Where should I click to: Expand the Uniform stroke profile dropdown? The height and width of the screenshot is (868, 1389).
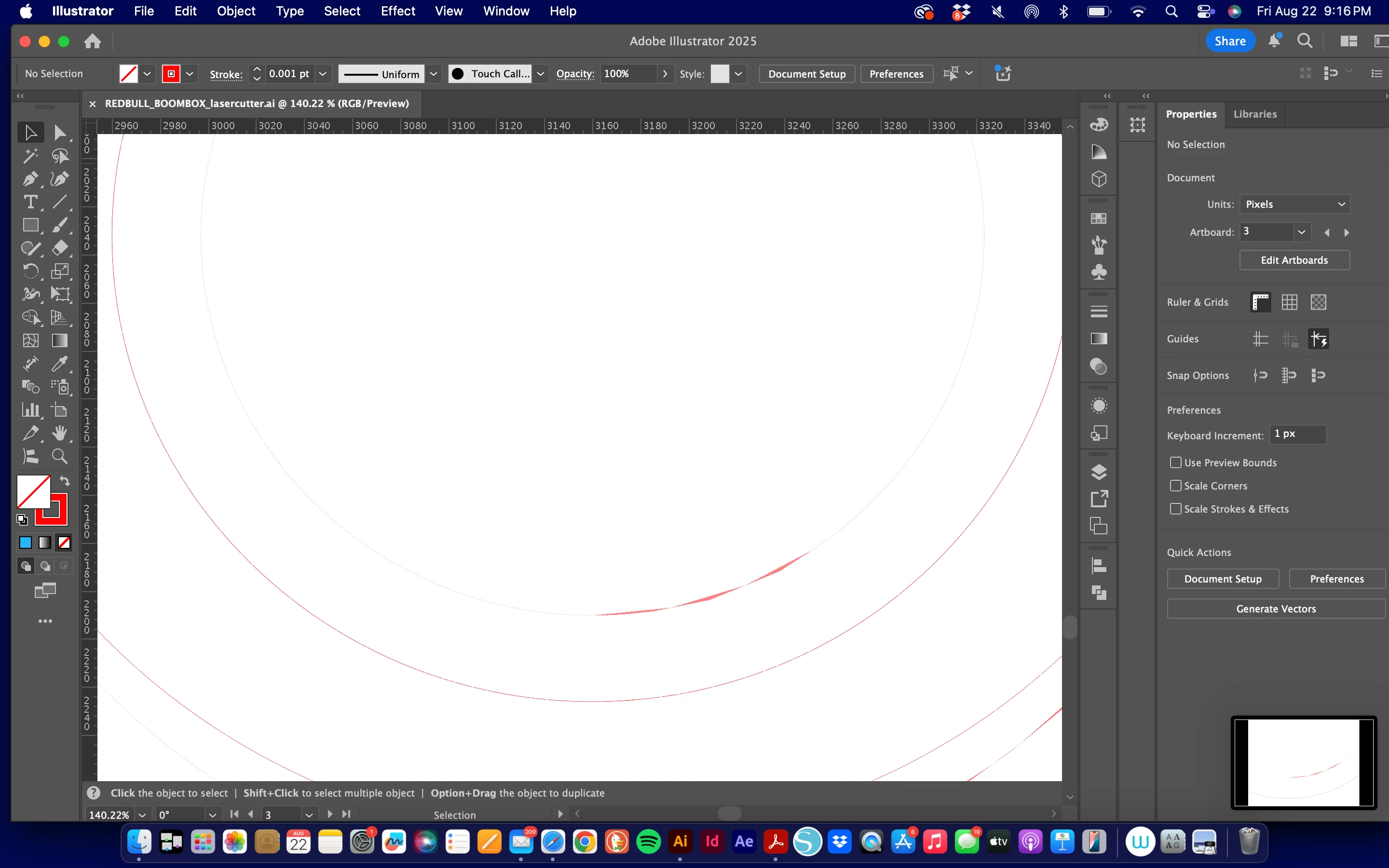434,74
